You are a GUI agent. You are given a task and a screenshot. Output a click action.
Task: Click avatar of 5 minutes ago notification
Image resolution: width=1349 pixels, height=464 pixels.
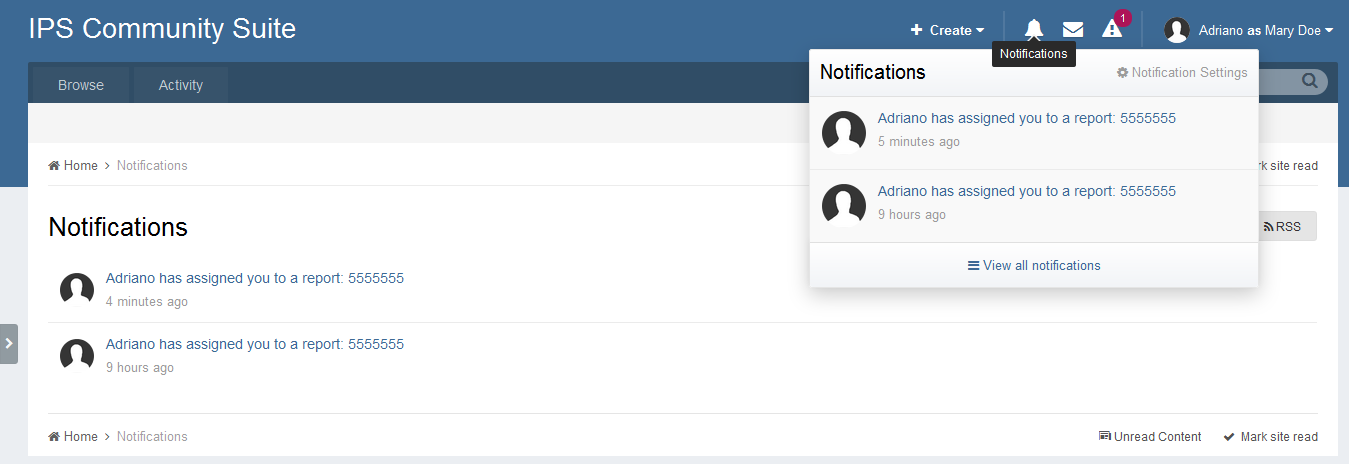(x=843, y=131)
